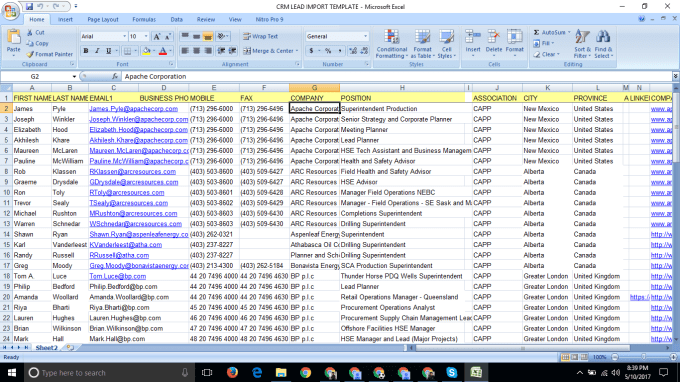The image size is (680, 382).
Task: Click the Office Button orb
Action: pos(10,10)
